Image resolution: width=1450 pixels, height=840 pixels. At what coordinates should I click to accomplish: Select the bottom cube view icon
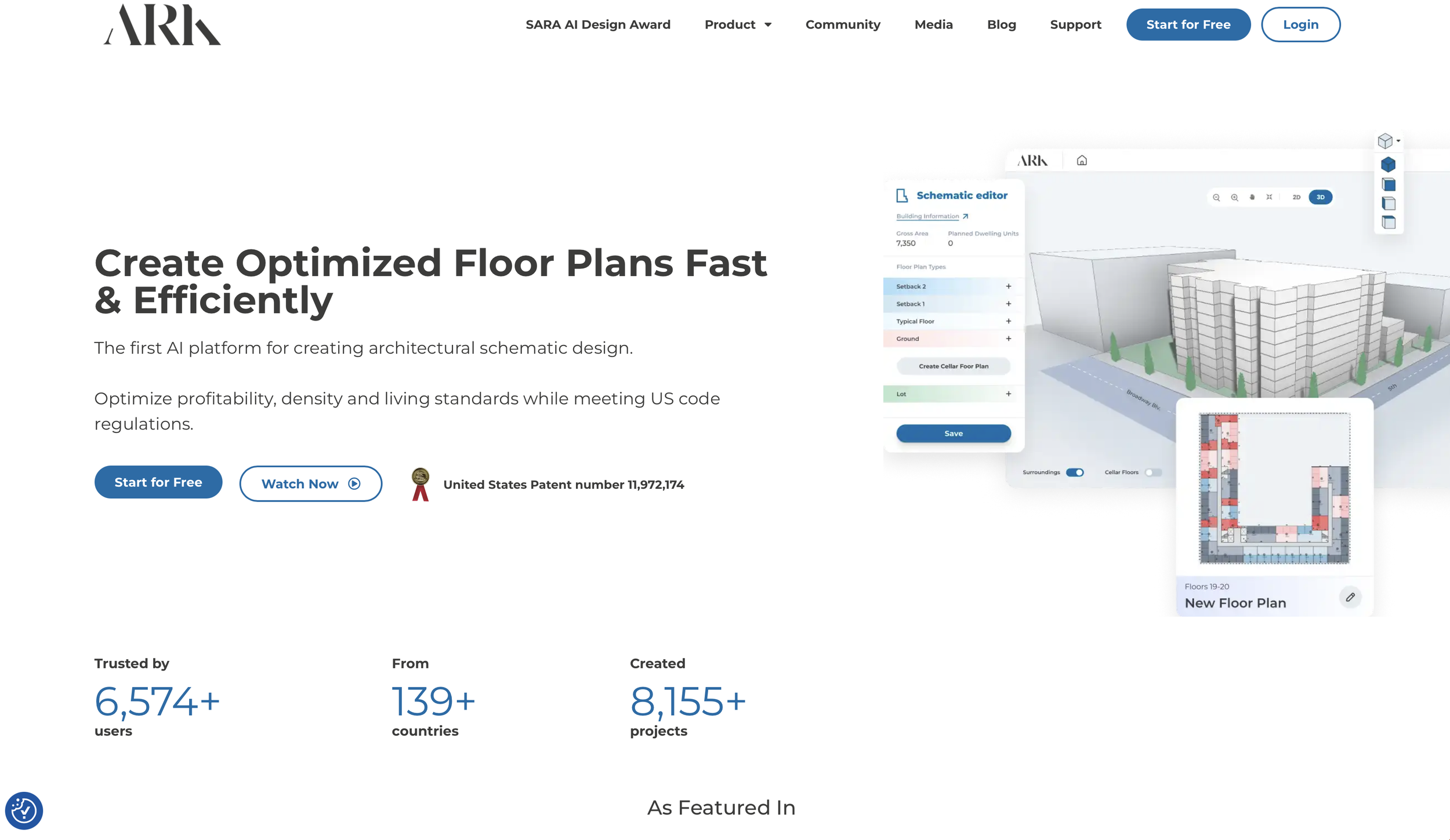coord(1389,222)
